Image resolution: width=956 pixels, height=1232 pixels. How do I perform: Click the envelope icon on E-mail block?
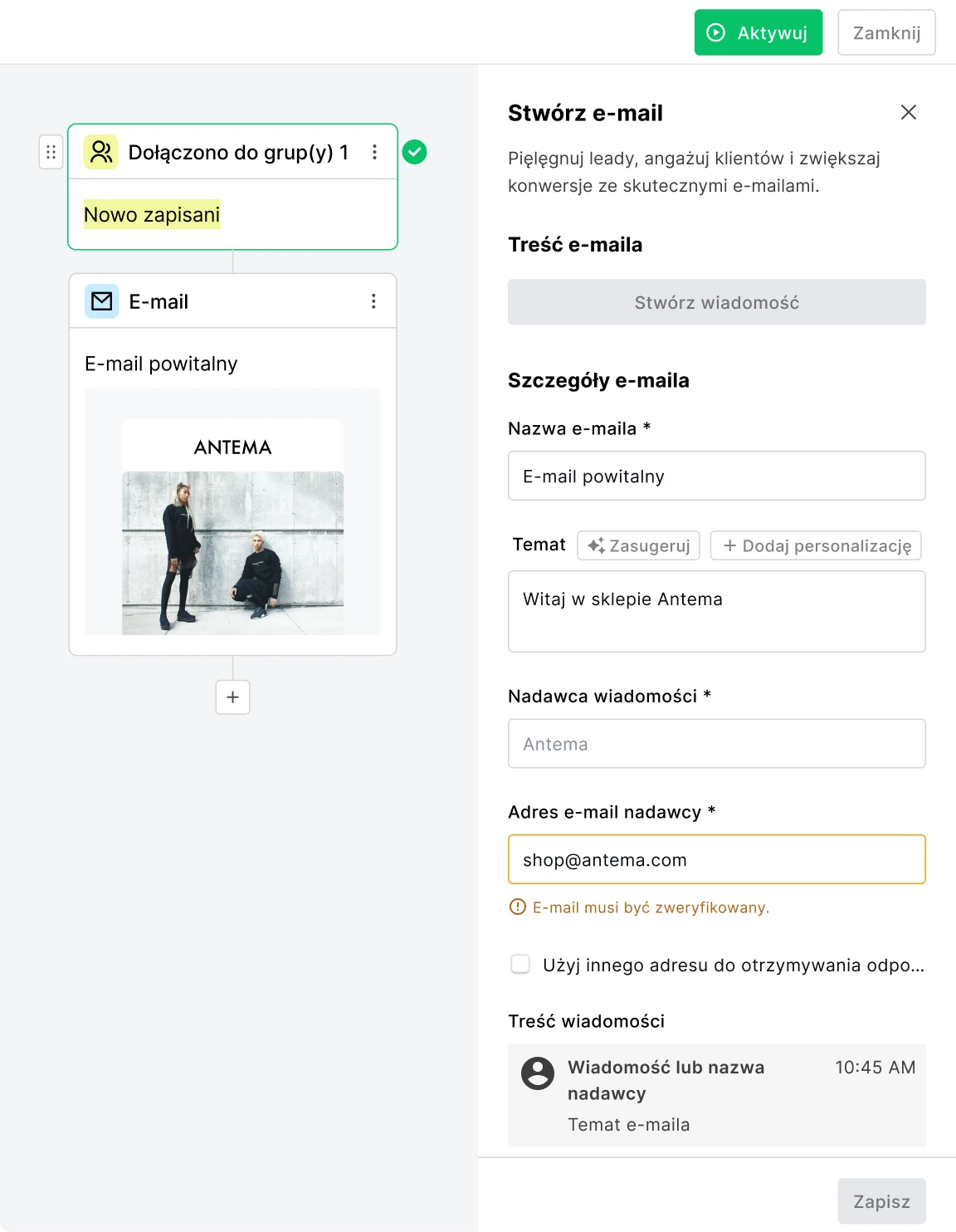[102, 301]
